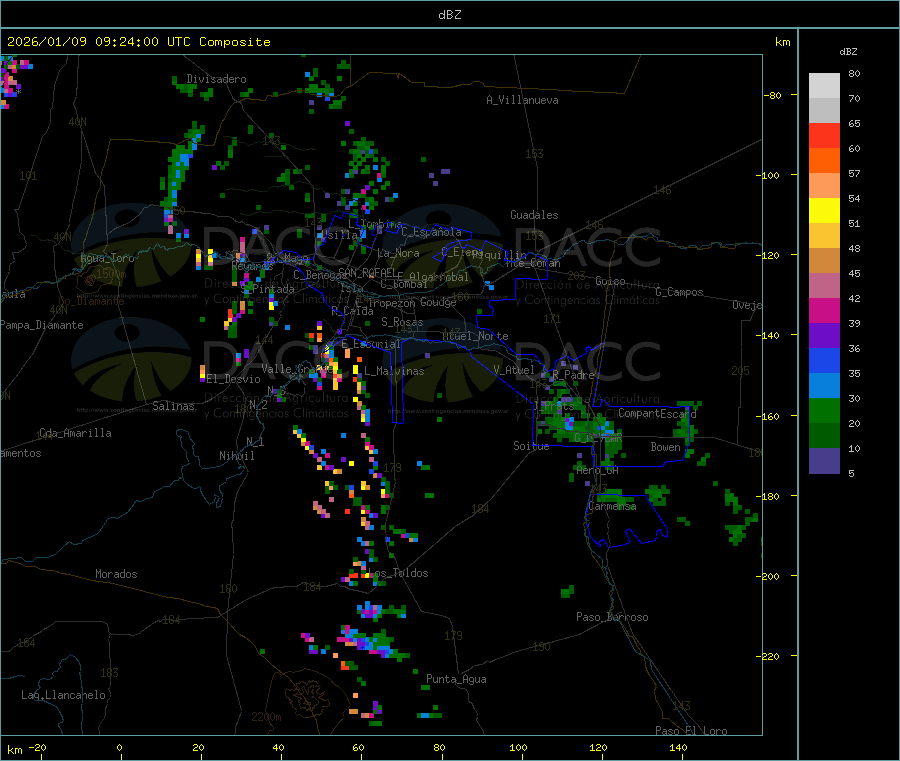Click the -200 km y-axis tick label

click(768, 576)
